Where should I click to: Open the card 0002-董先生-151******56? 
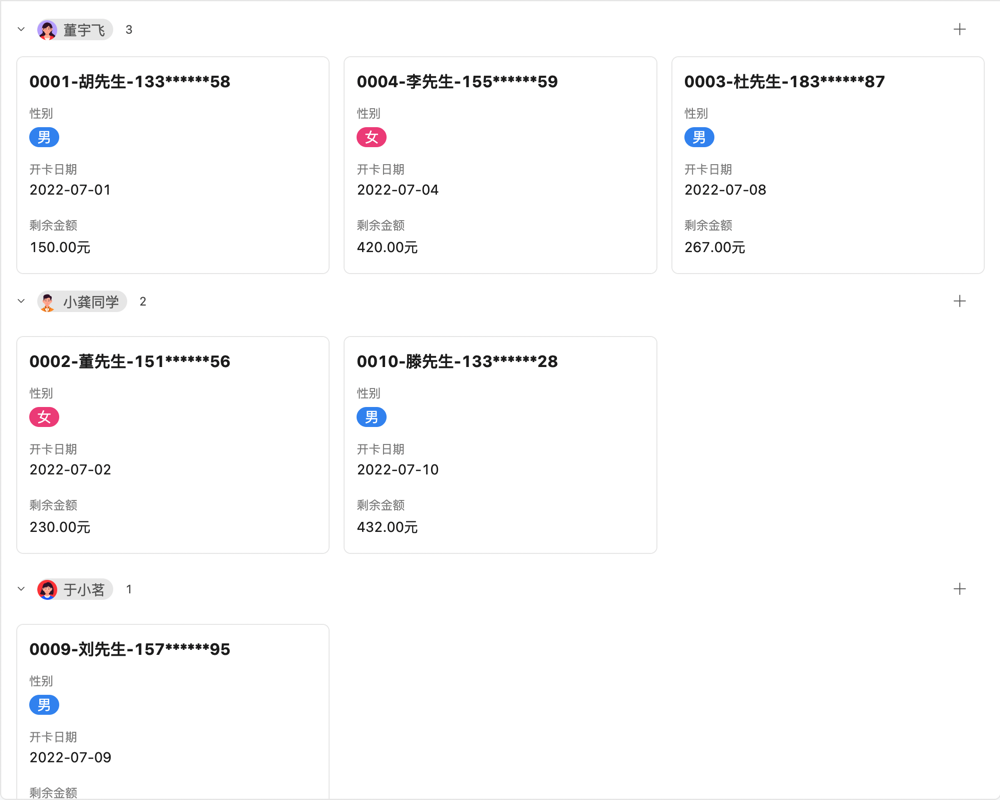coord(172,445)
